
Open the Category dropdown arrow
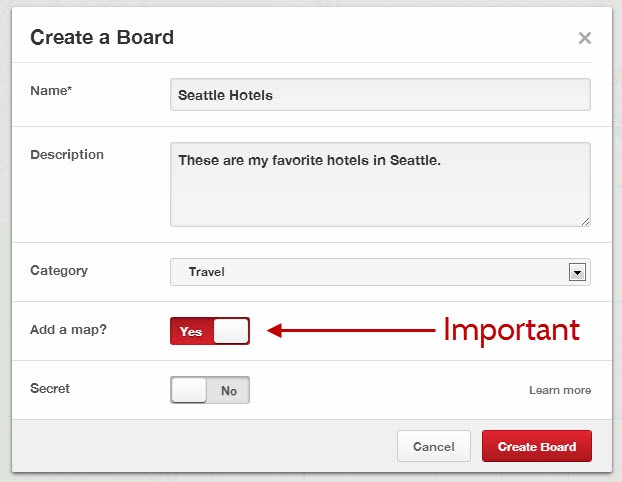[577, 272]
